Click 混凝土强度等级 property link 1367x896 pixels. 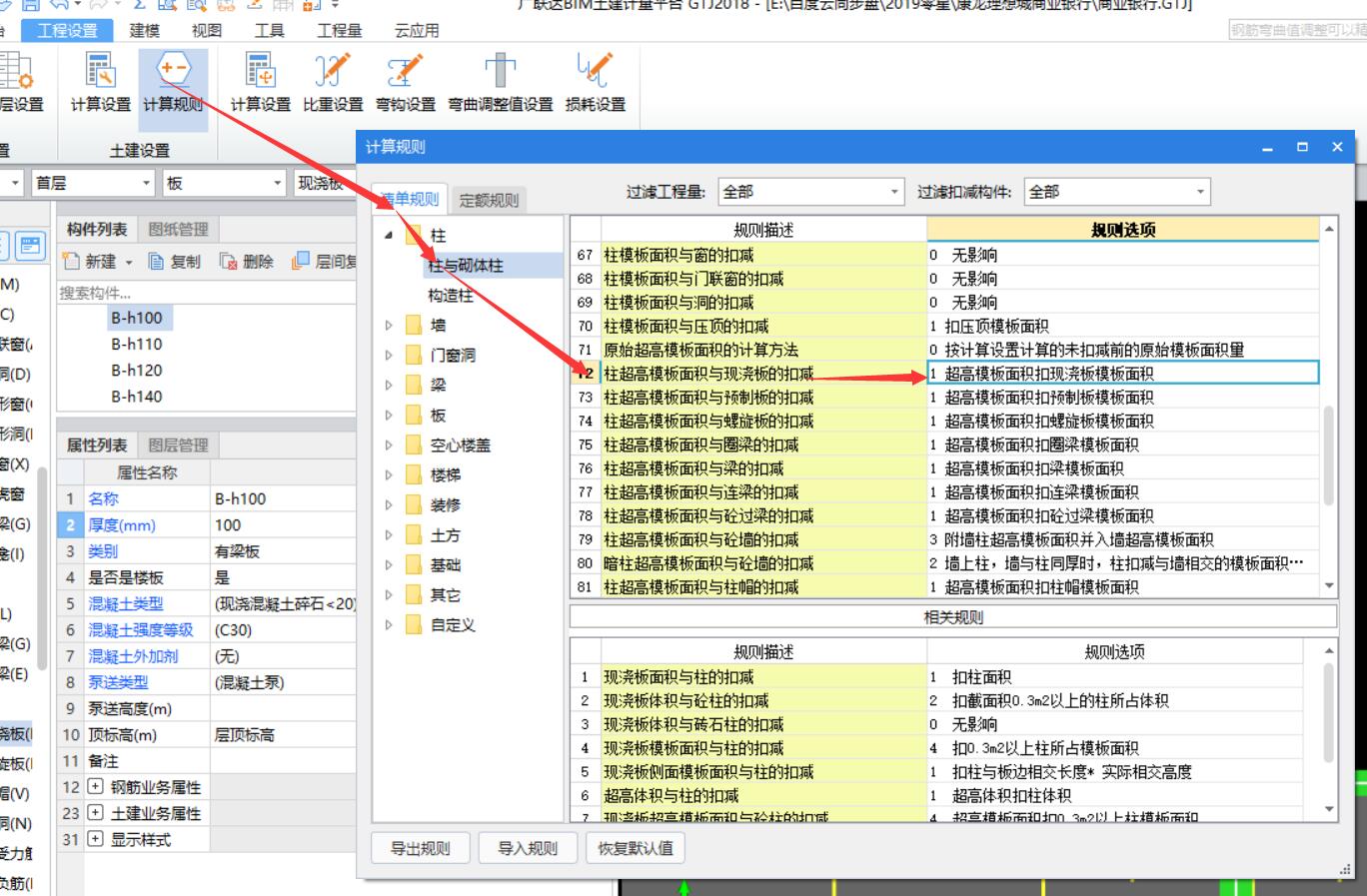click(141, 630)
